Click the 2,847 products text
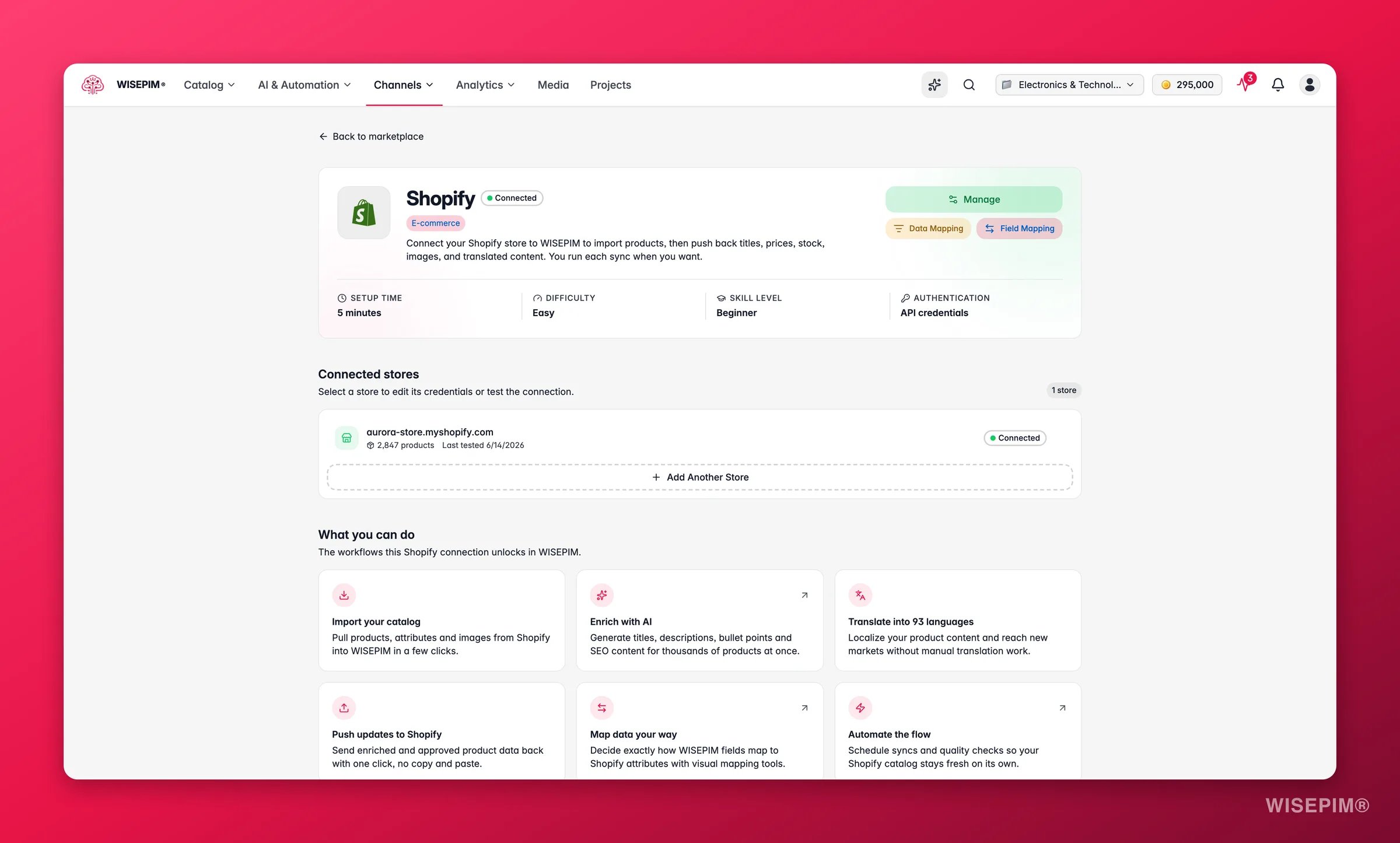Viewport: 1400px width, 843px height. click(405, 445)
